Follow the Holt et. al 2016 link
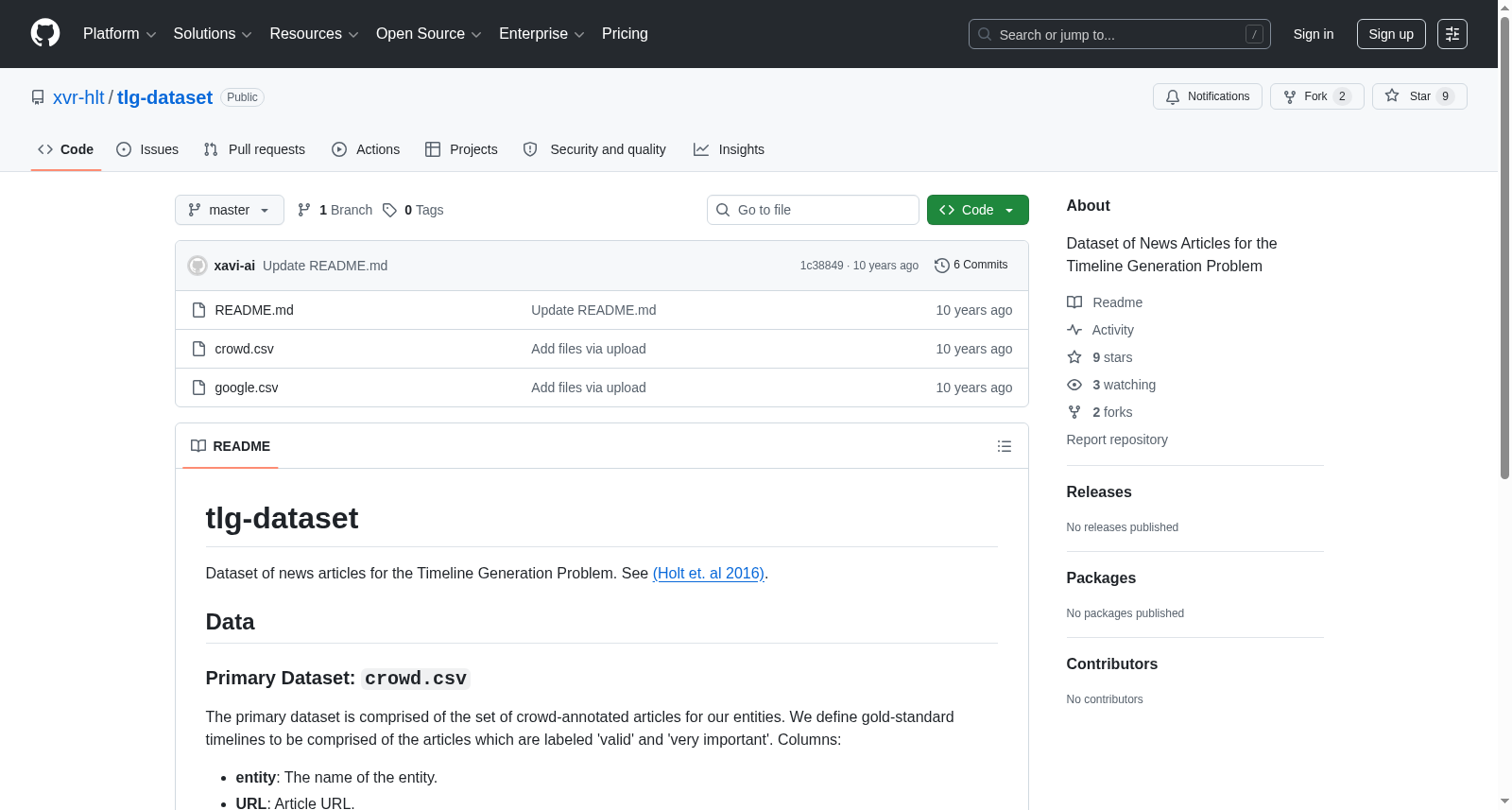This screenshot has height=810, width=1512. (709, 573)
